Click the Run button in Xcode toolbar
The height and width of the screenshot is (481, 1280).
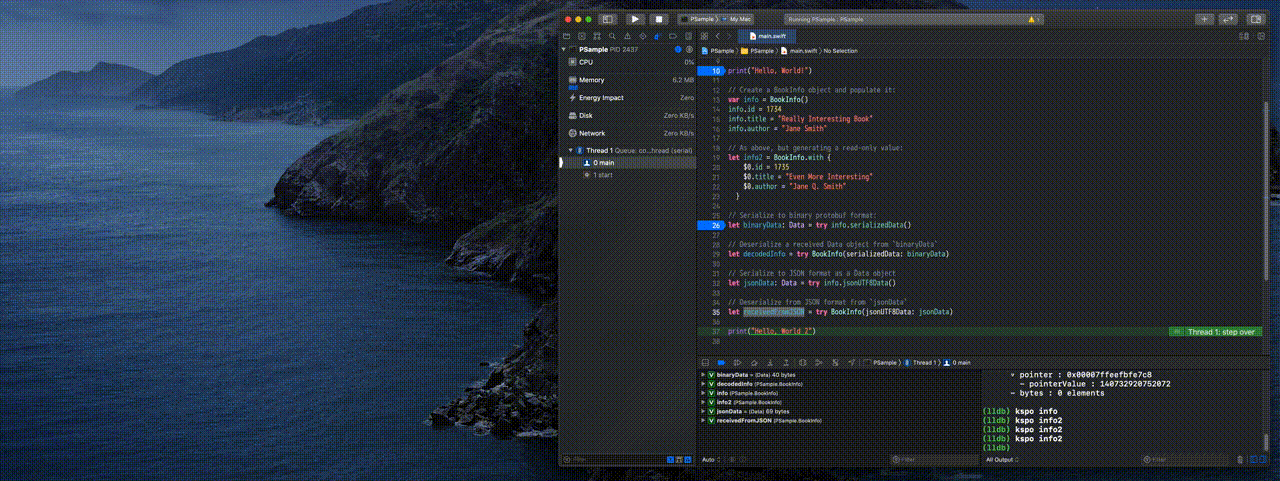[635, 19]
